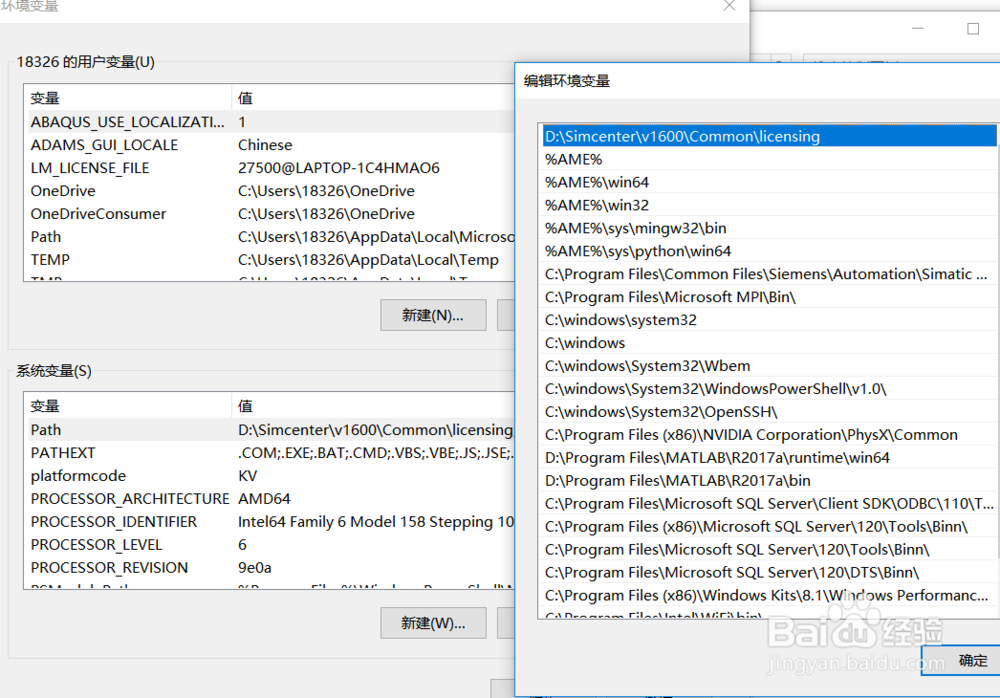Close the 环境变量 dialog
This screenshot has width=1000, height=698.
point(729,6)
